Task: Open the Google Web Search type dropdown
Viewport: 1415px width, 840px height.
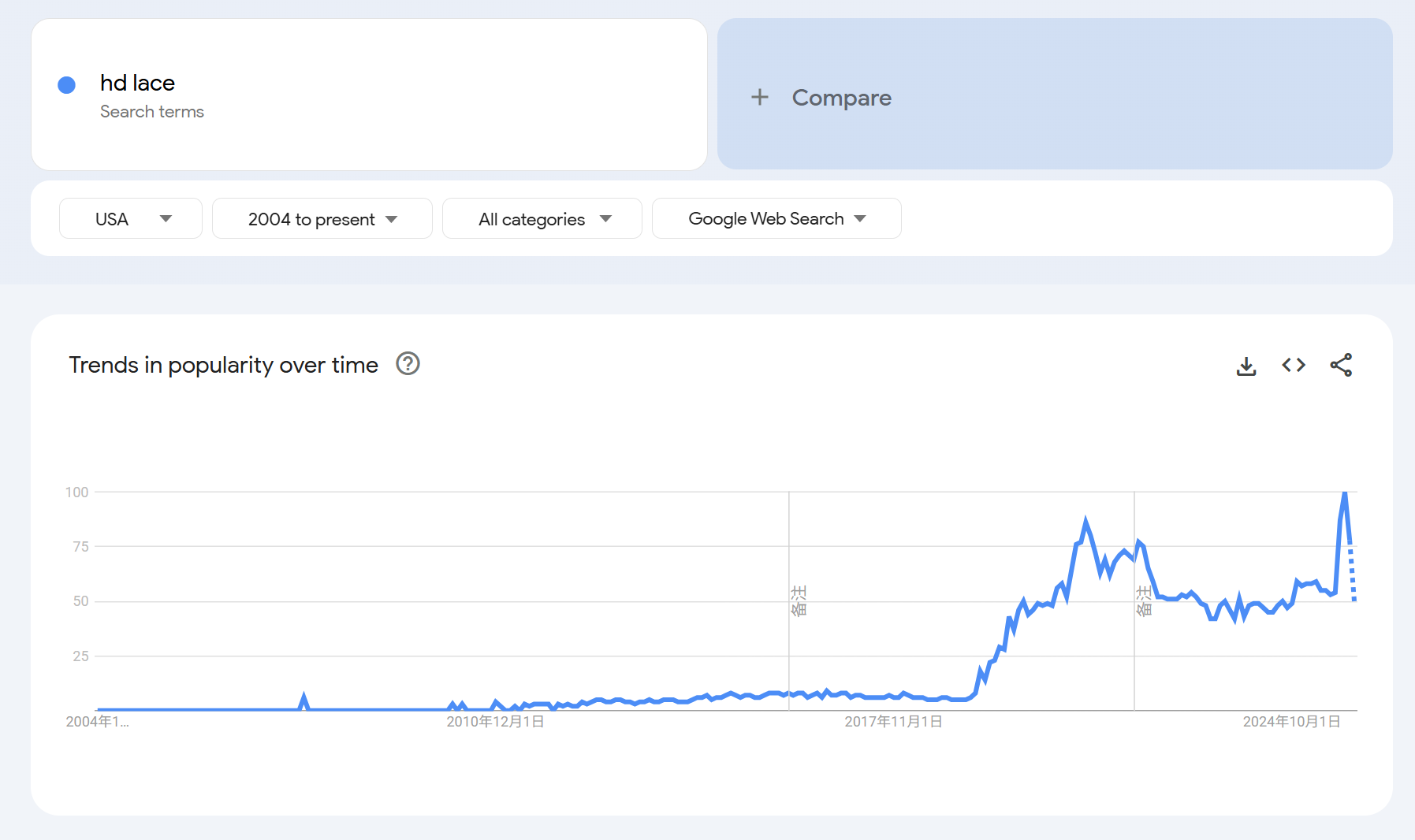Action: click(x=776, y=219)
